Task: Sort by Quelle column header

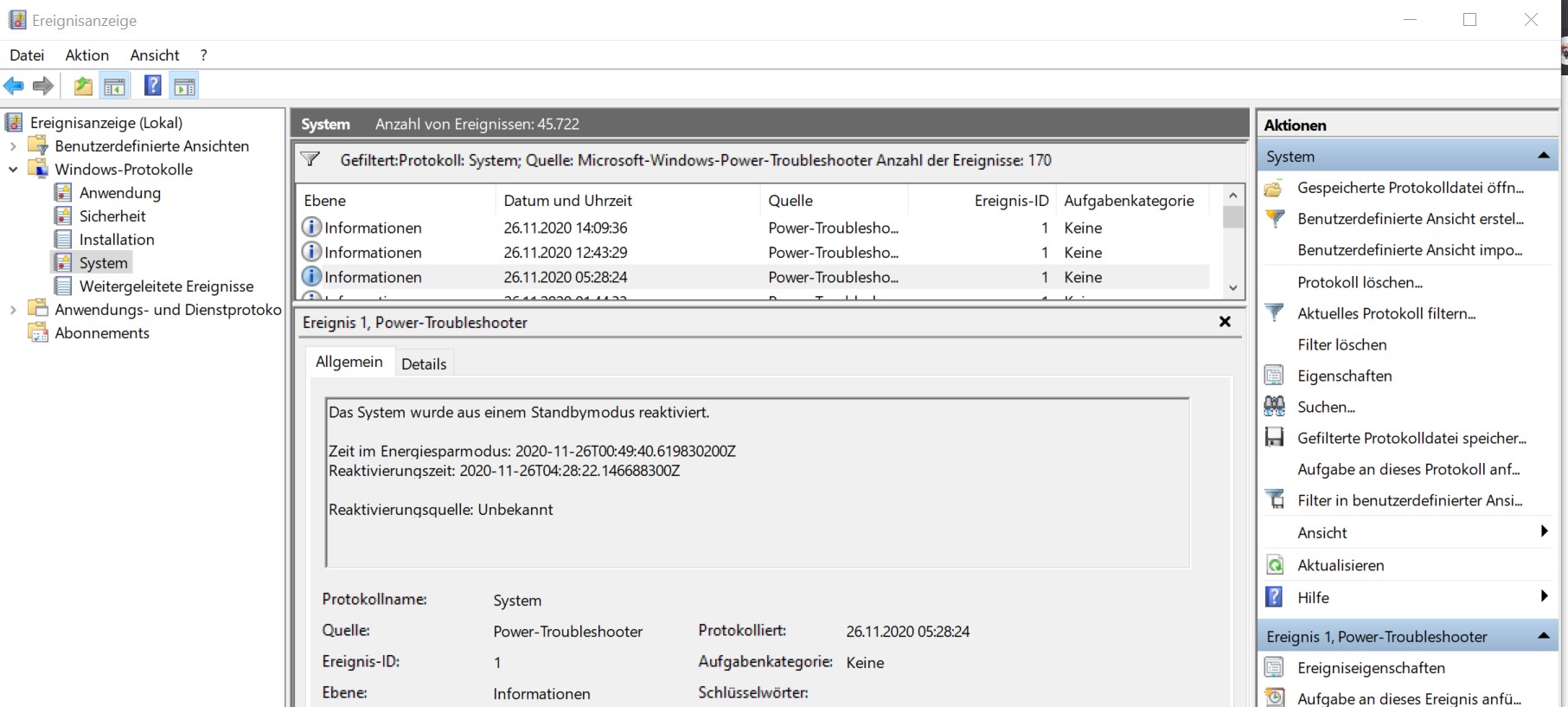Action: (834, 200)
